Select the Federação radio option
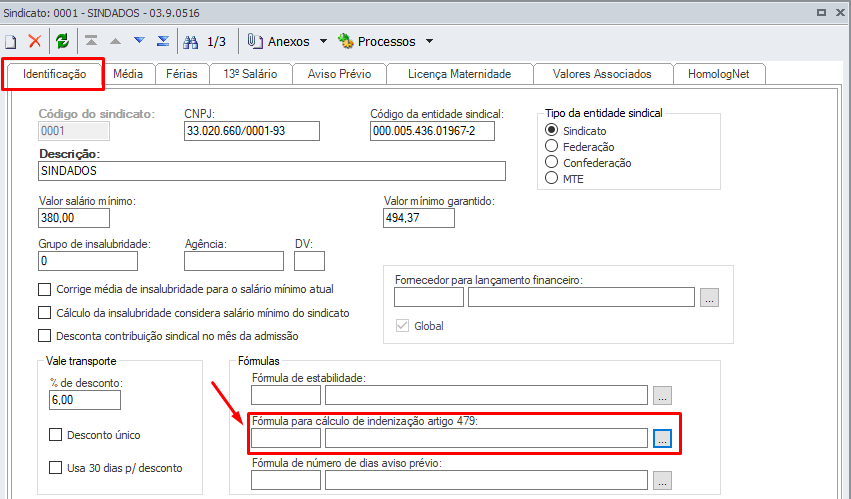The height and width of the screenshot is (499, 851). [551, 146]
